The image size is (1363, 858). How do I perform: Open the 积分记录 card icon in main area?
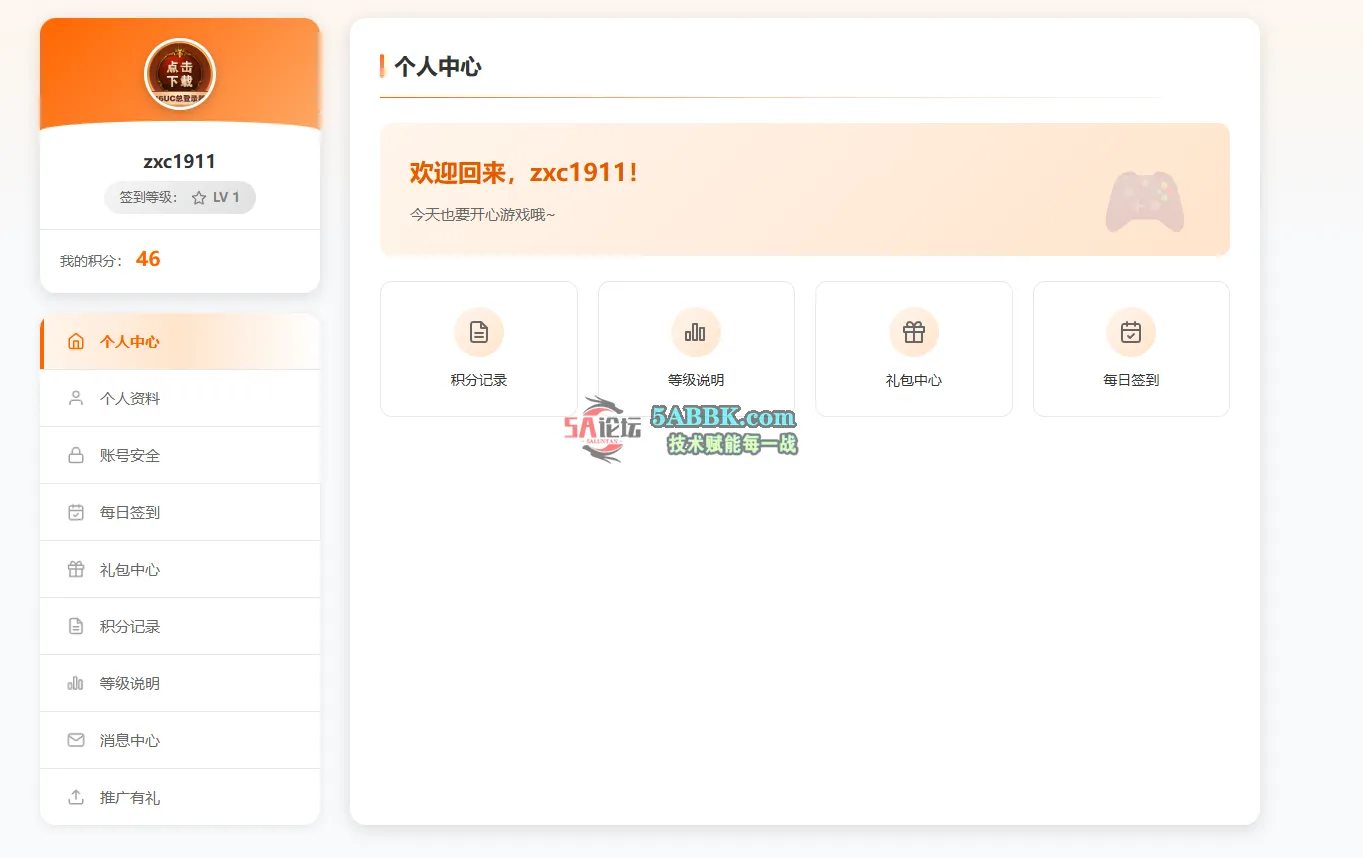[479, 332]
